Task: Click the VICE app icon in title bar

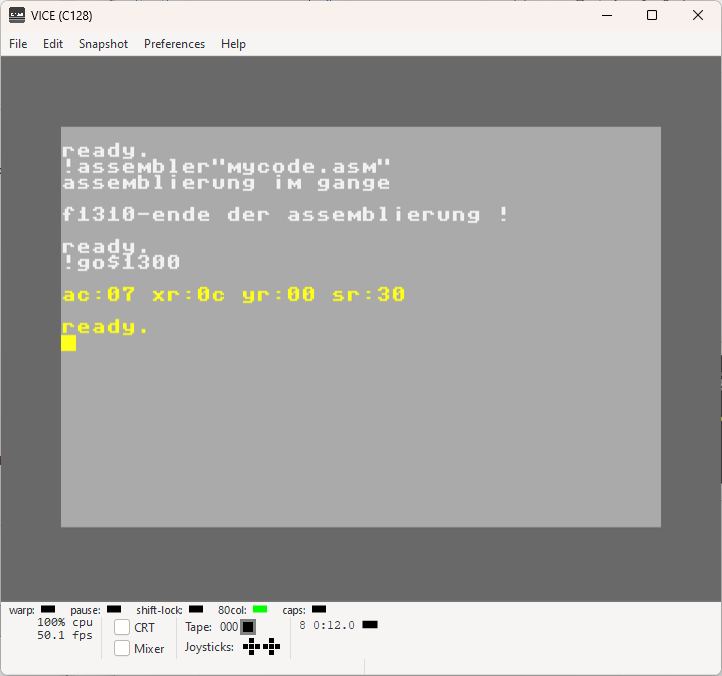Action: tap(17, 15)
